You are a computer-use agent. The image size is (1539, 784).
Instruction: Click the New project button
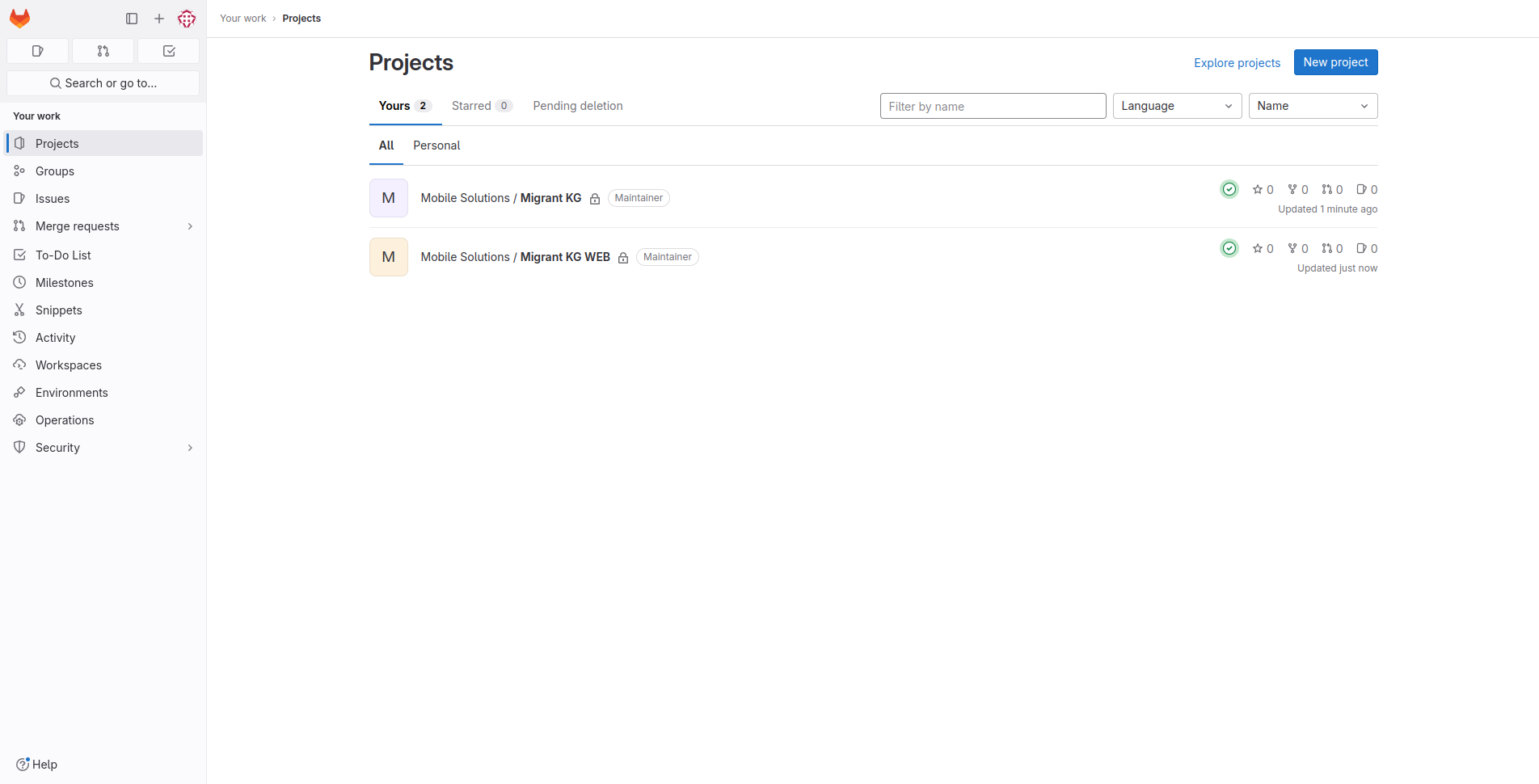tap(1335, 62)
